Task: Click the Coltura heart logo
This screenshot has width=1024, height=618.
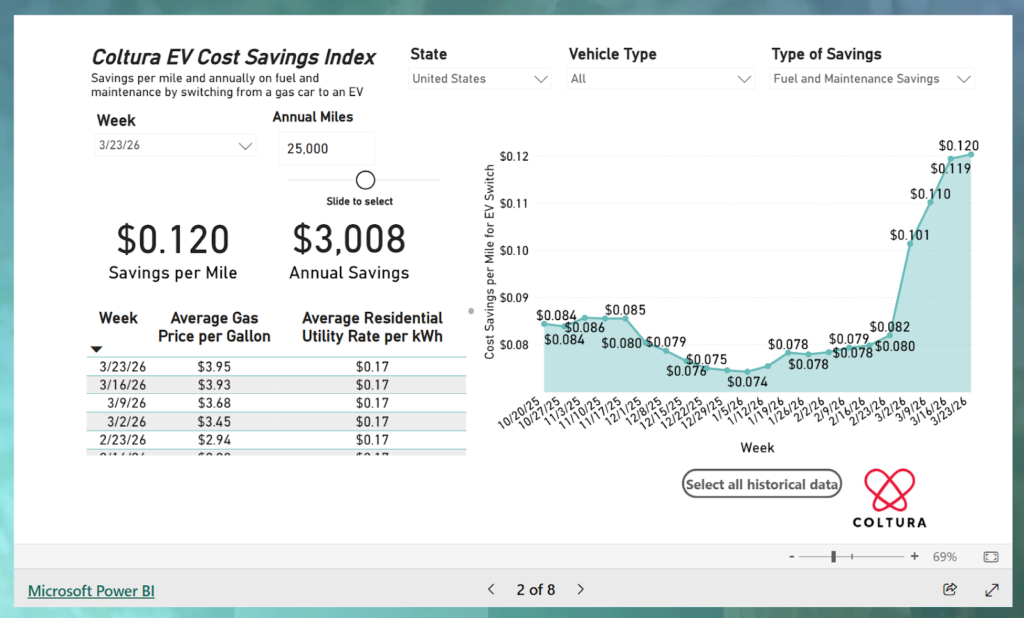Action: (888, 490)
